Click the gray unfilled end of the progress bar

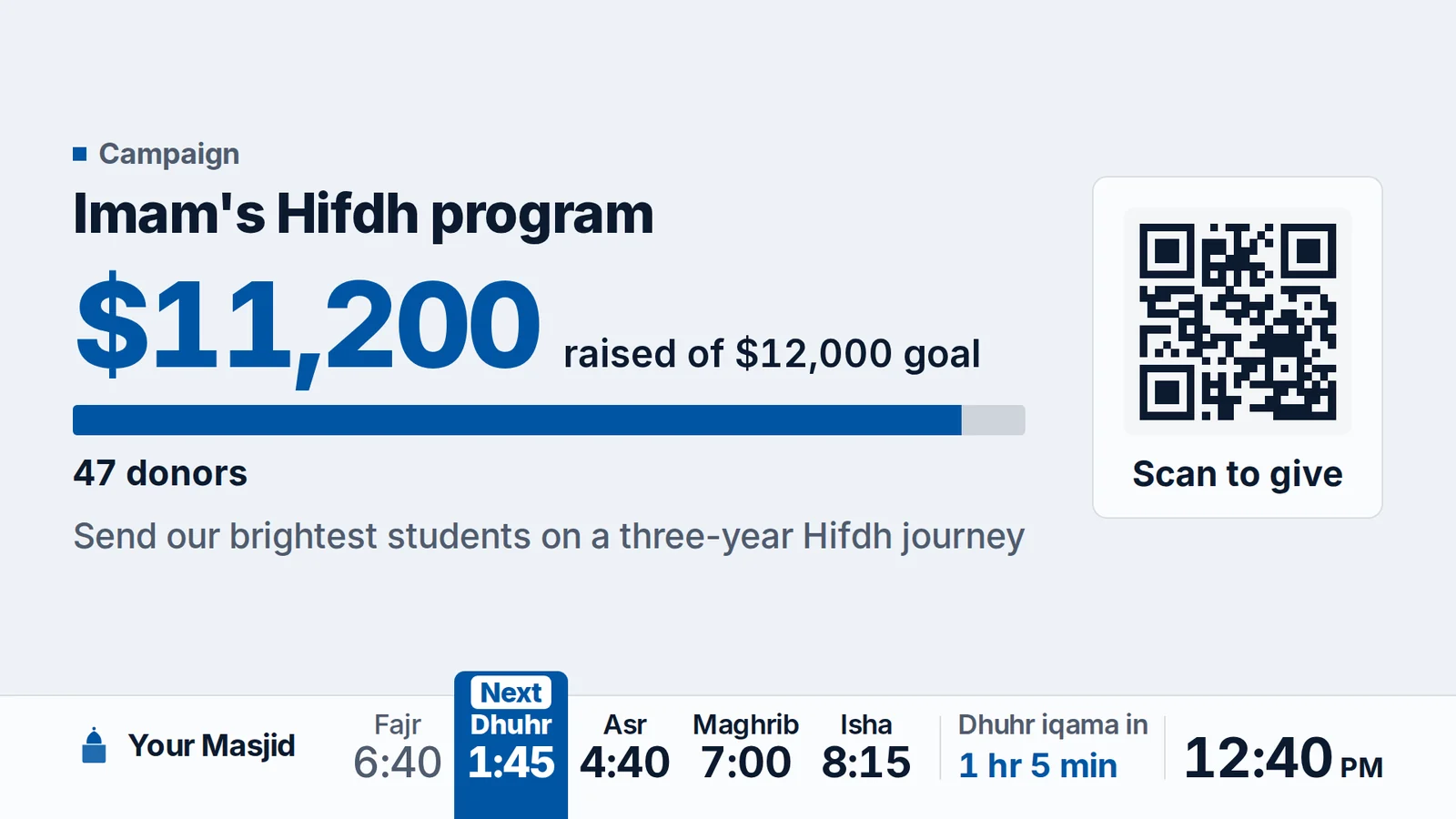[994, 420]
